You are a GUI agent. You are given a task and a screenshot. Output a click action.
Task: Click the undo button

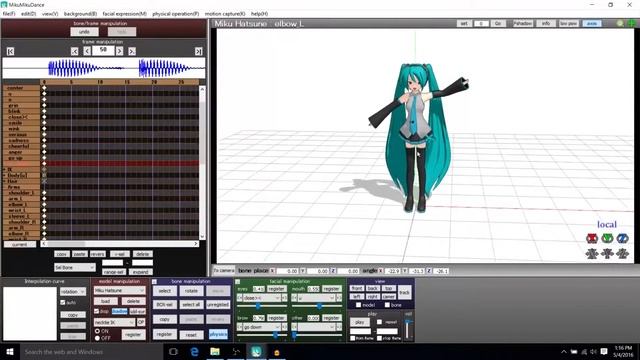pos(84,32)
